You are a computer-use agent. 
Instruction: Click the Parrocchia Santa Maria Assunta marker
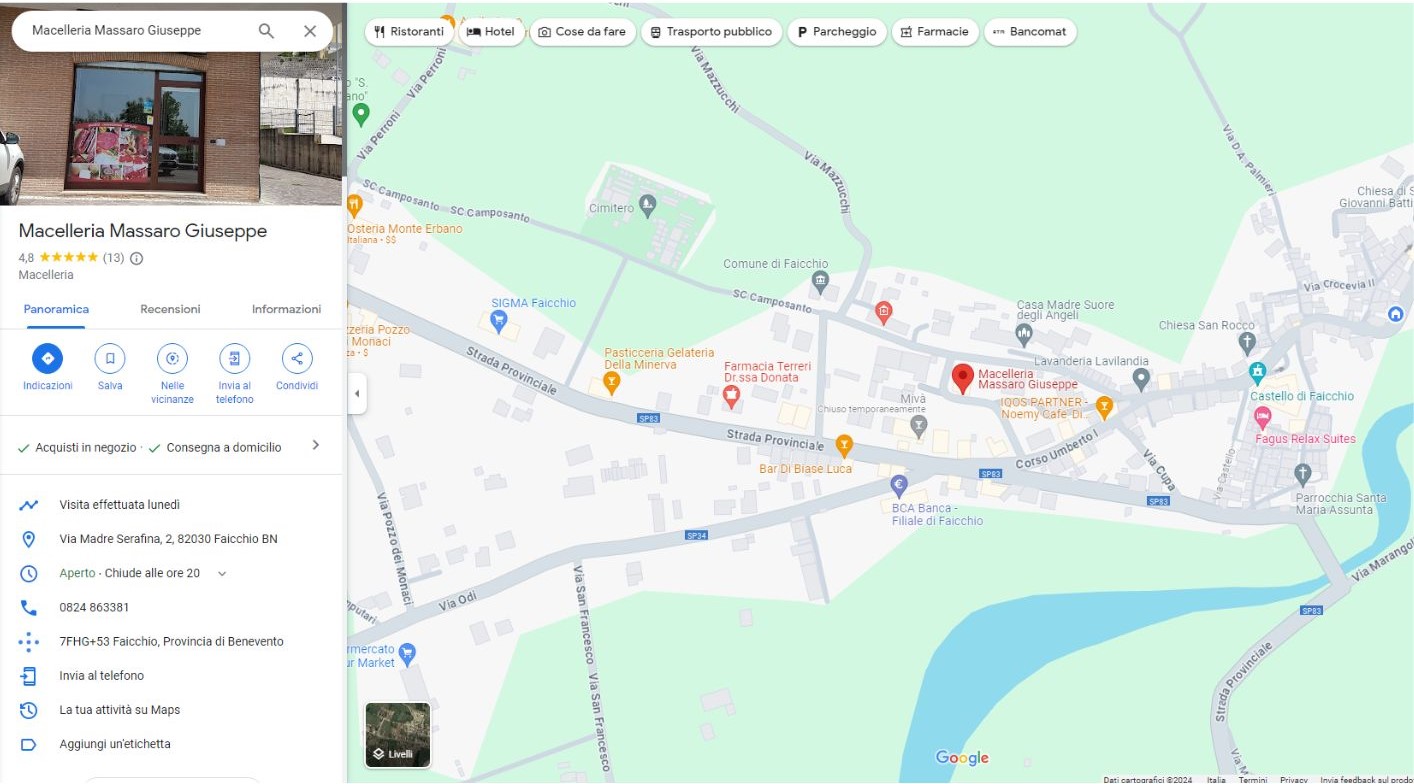1302,473
